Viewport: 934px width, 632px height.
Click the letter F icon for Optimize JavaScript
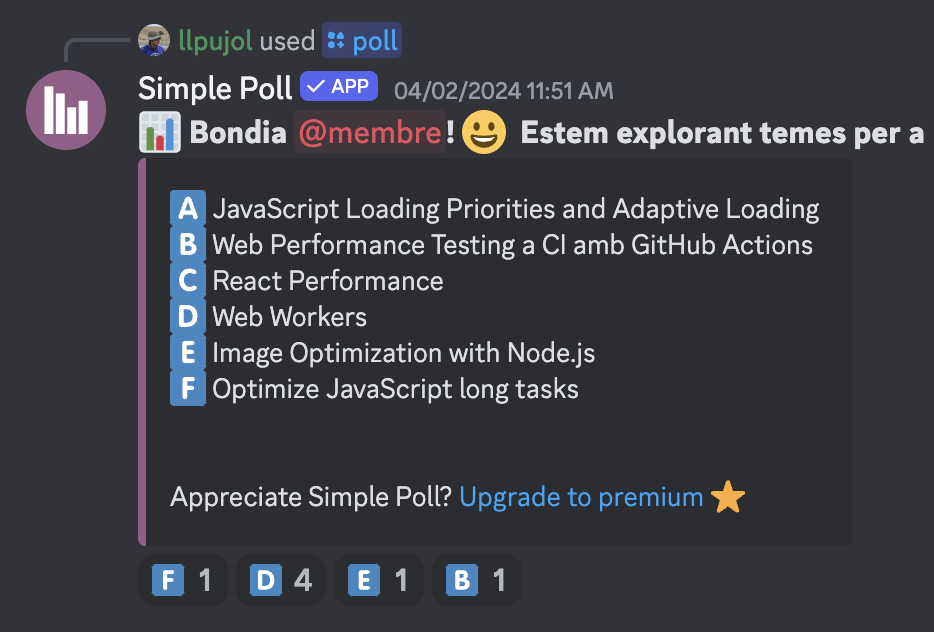(x=188, y=389)
